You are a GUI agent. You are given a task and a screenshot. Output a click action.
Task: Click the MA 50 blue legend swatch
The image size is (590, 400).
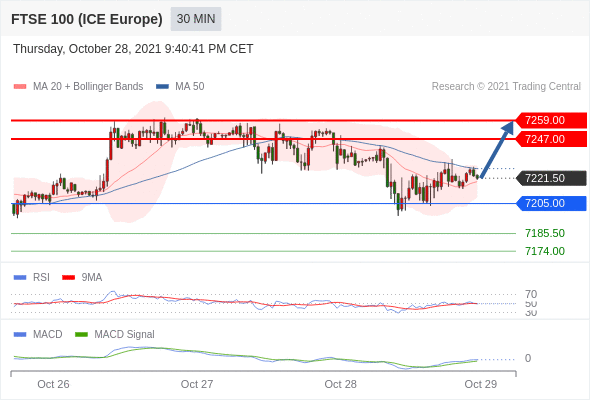click(x=162, y=87)
